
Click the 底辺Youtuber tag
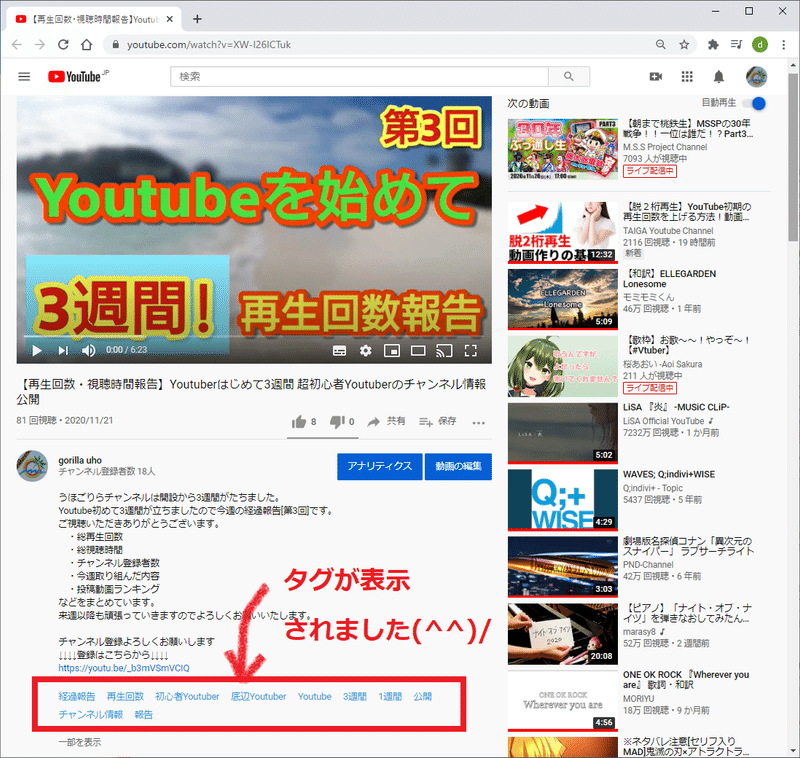coord(258,696)
